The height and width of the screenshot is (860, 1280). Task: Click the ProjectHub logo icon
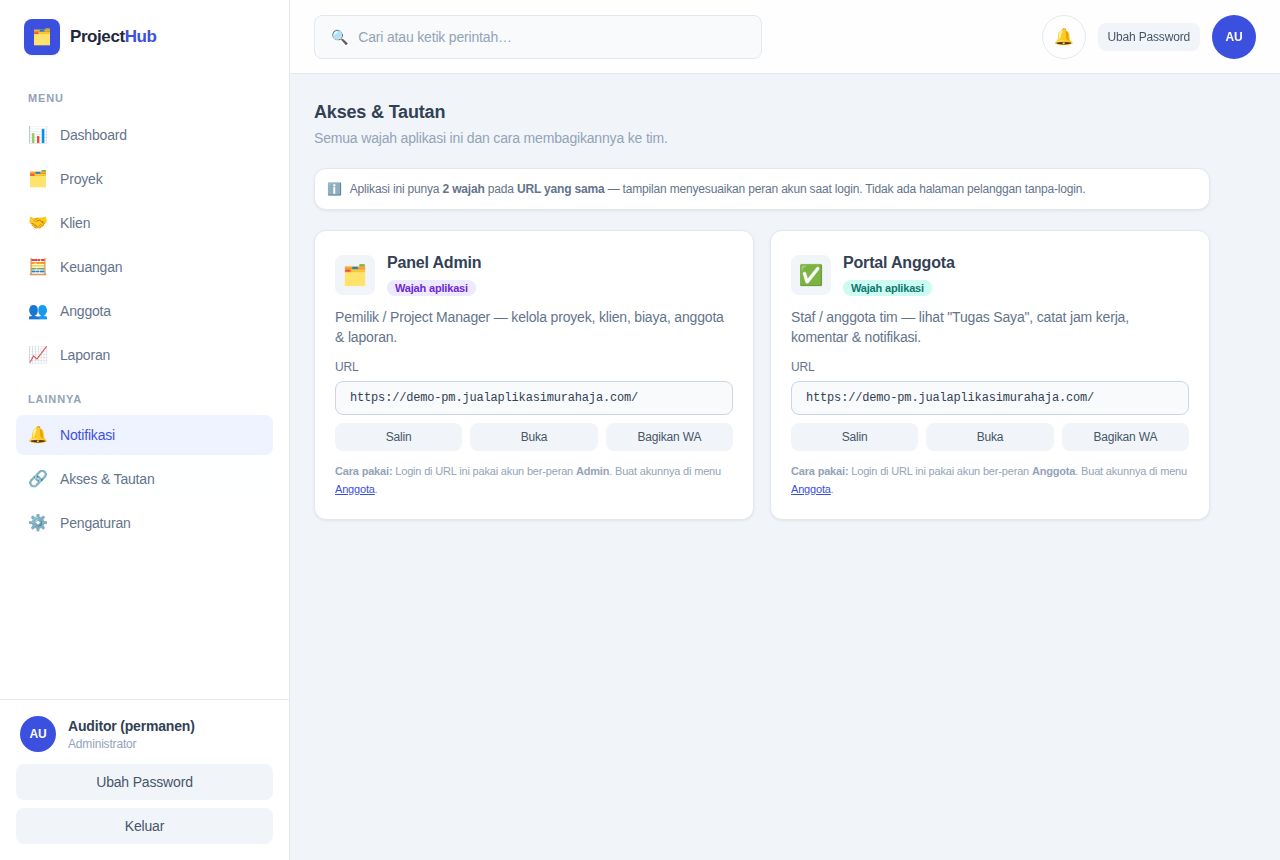[x=42, y=37]
